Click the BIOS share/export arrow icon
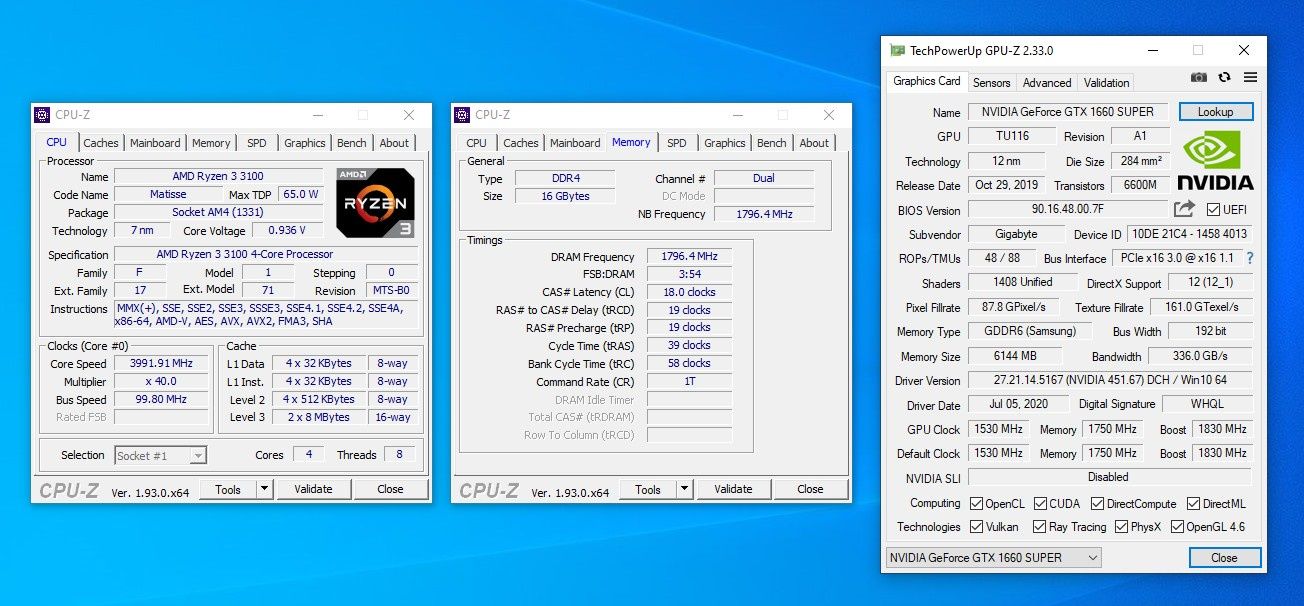The height and width of the screenshot is (606, 1304). click(1184, 209)
